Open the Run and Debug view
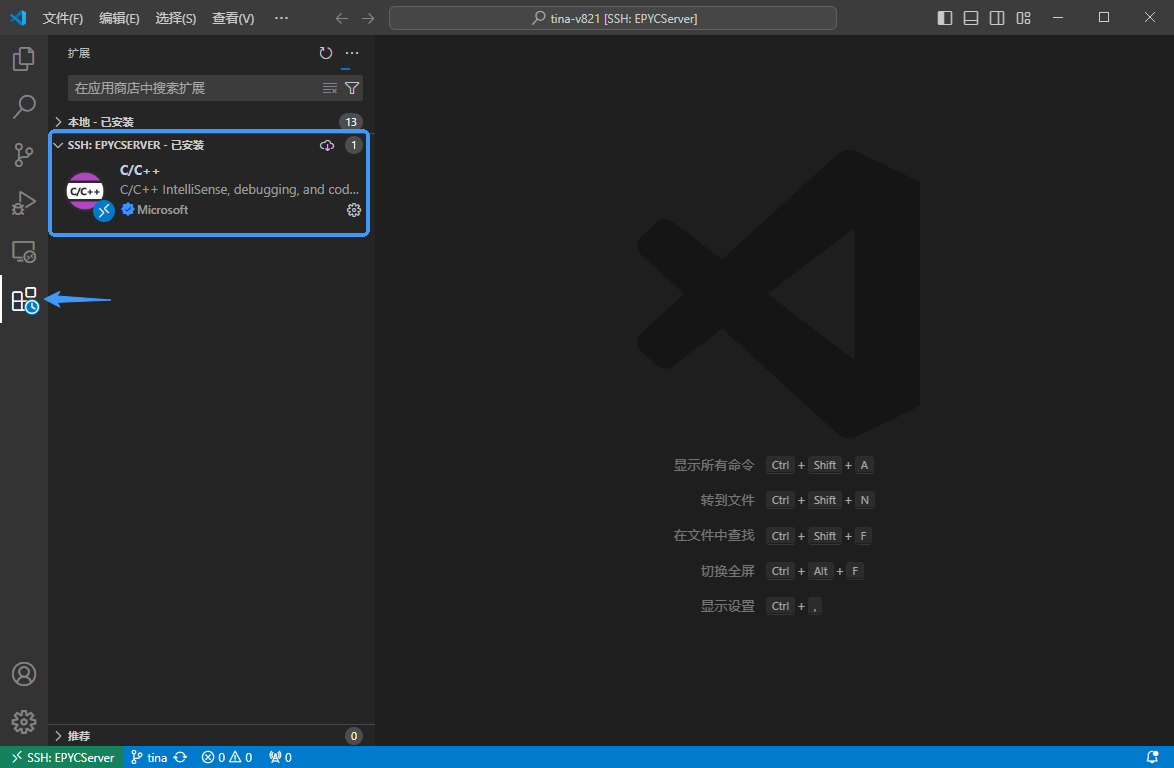 point(24,203)
